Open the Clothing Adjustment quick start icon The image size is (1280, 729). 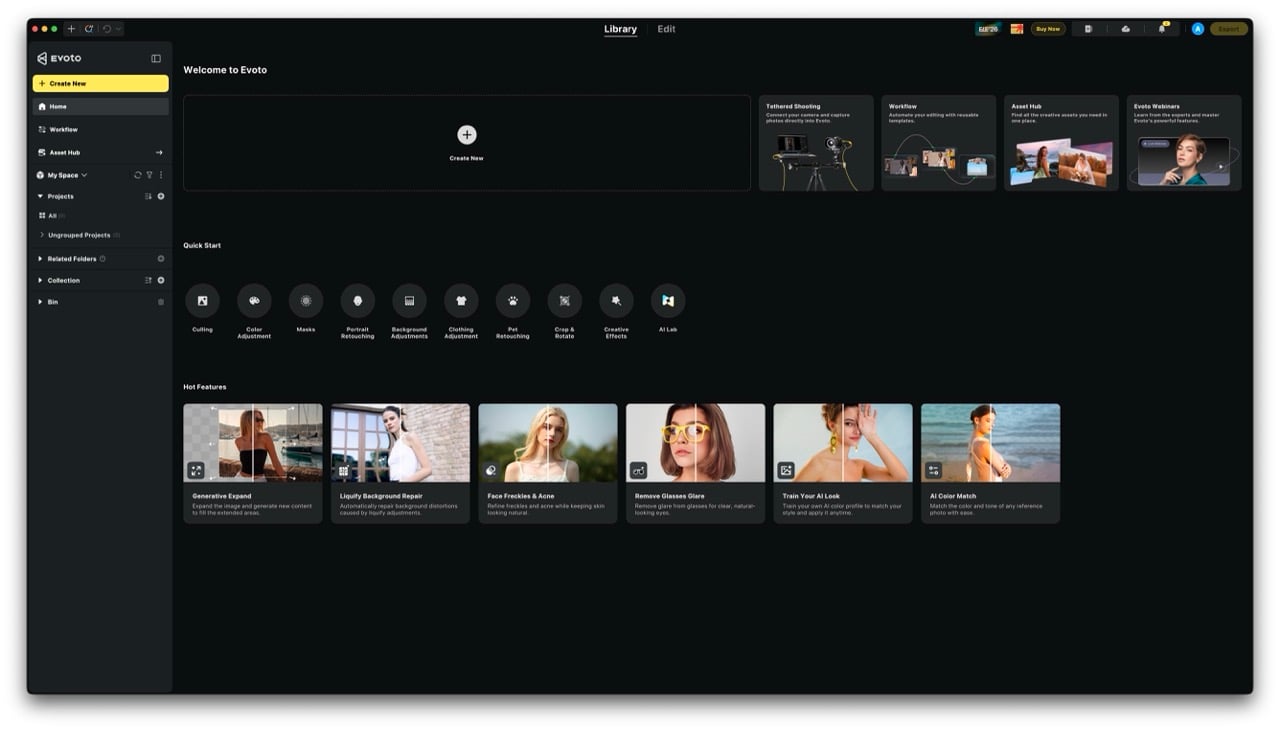click(x=461, y=300)
